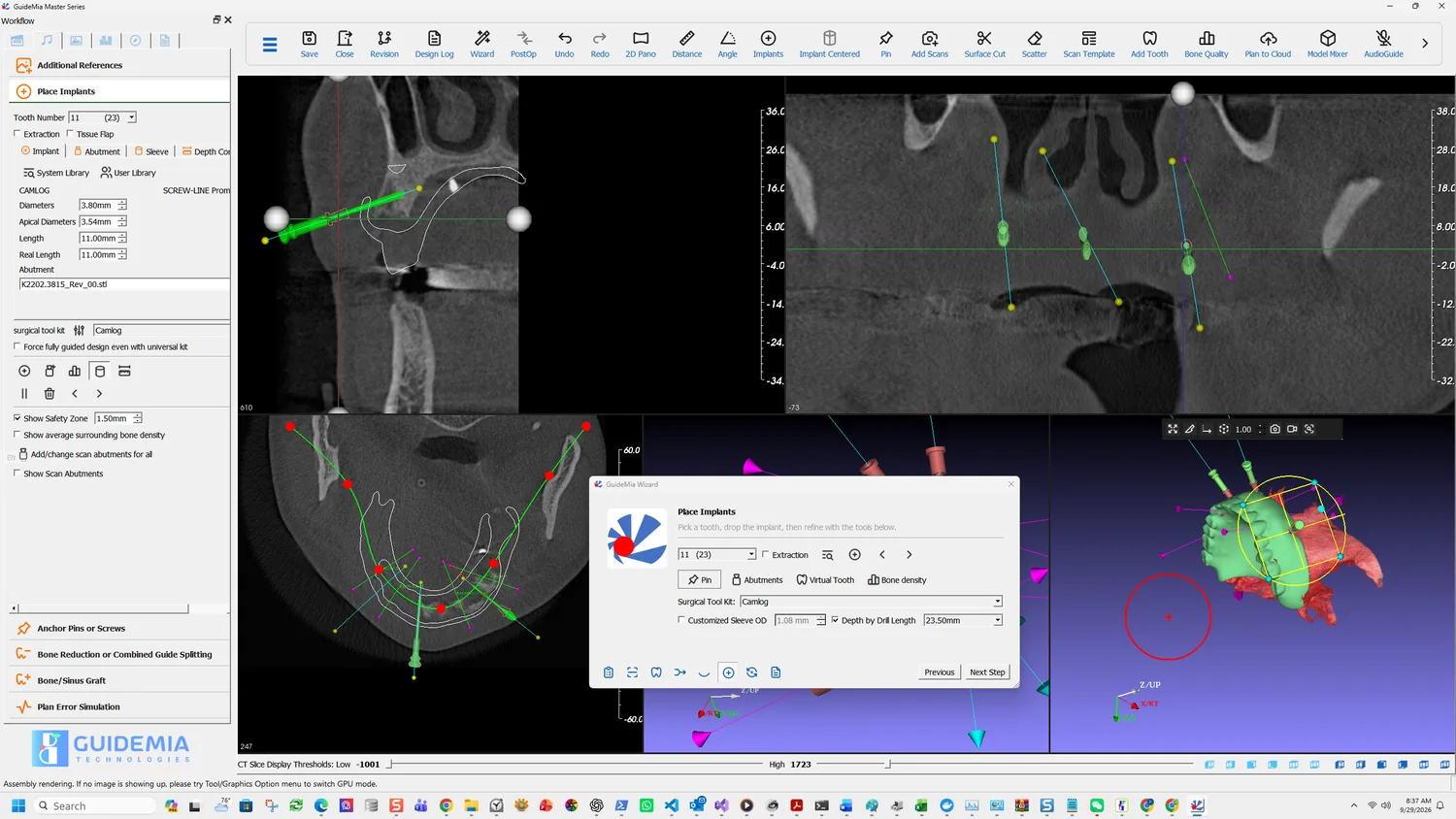Open the 2D Pano view
This screenshot has height=819, width=1456.
point(641,44)
